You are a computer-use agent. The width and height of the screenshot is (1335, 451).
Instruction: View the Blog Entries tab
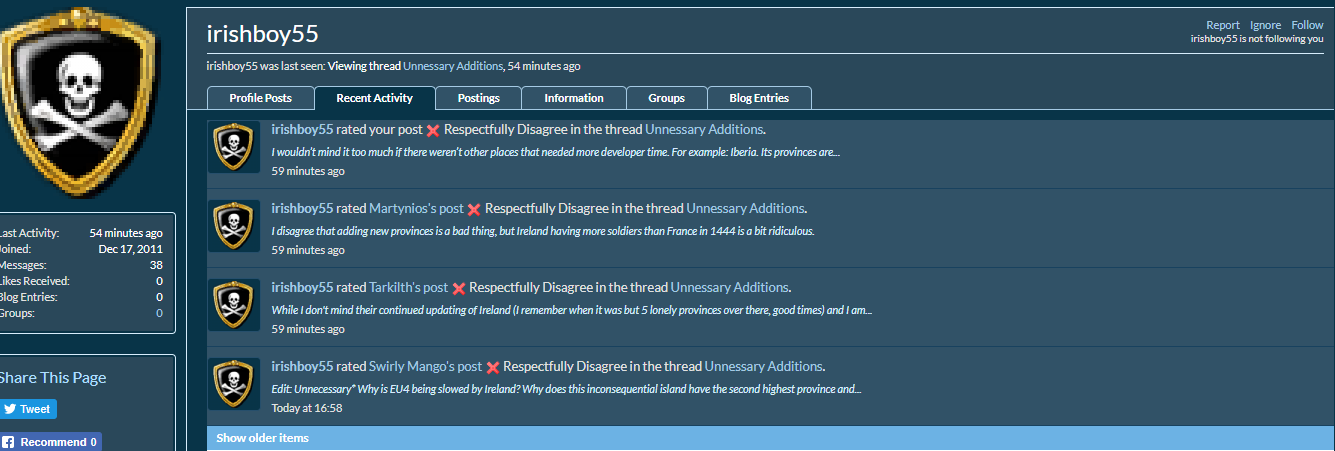pyautogui.click(x=759, y=98)
